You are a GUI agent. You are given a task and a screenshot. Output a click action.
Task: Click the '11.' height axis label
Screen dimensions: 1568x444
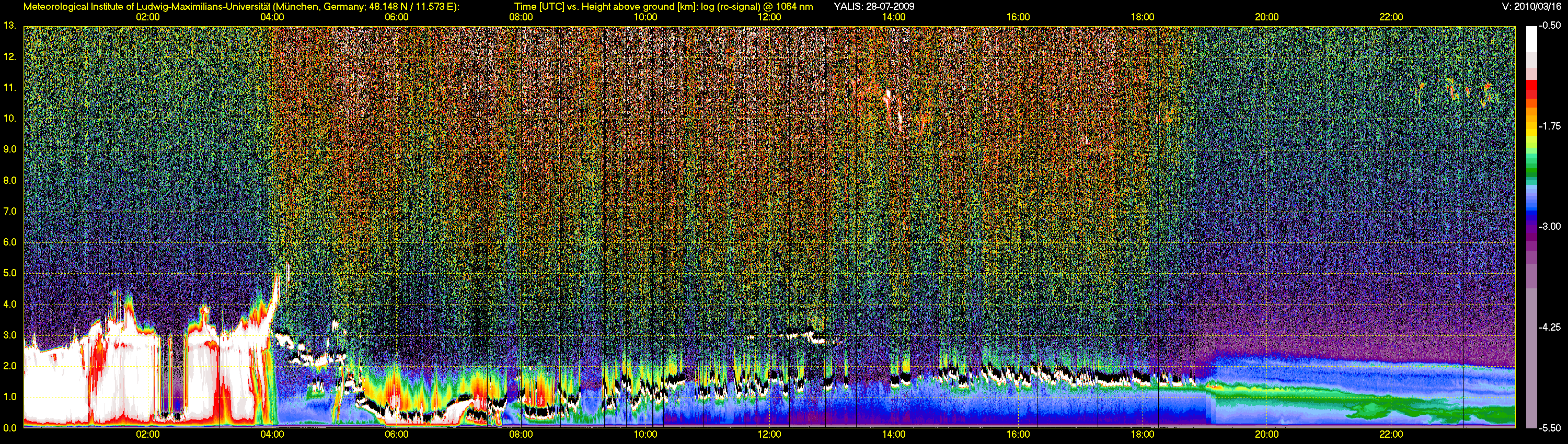pyautogui.click(x=10, y=88)
